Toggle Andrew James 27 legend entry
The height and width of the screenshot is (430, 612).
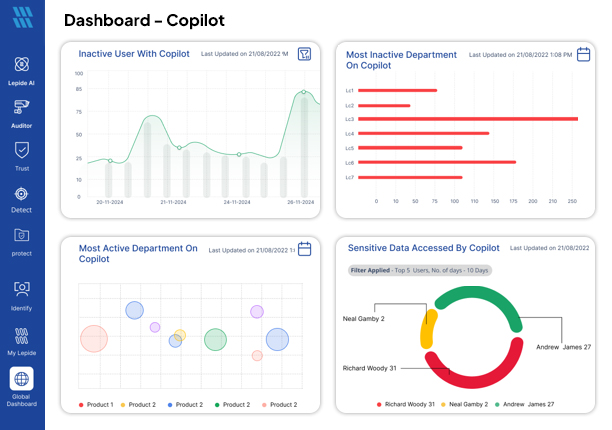pyautogui.click(x=529, y=404)
